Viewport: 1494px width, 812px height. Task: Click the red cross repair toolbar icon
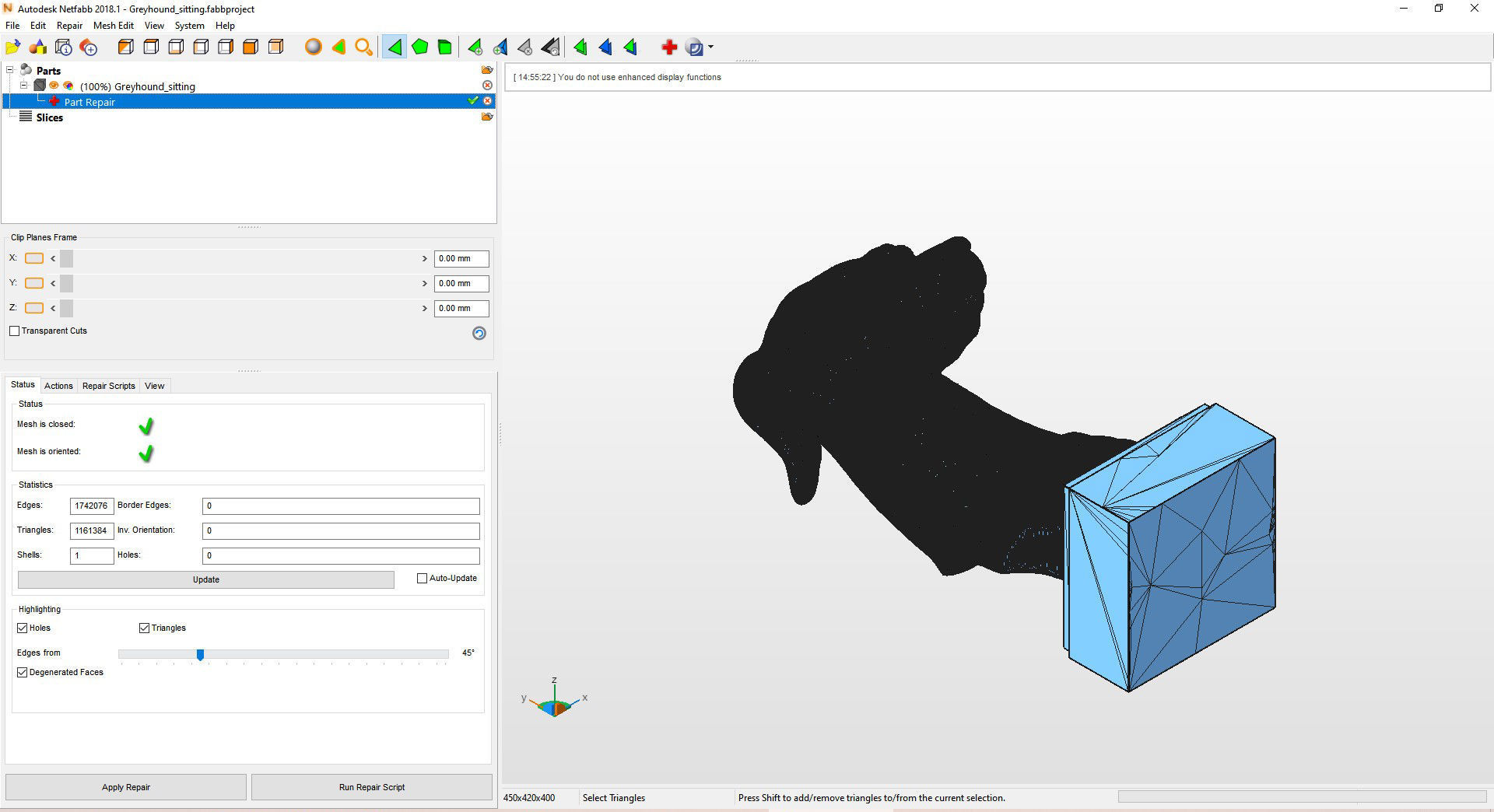[669, 47]
